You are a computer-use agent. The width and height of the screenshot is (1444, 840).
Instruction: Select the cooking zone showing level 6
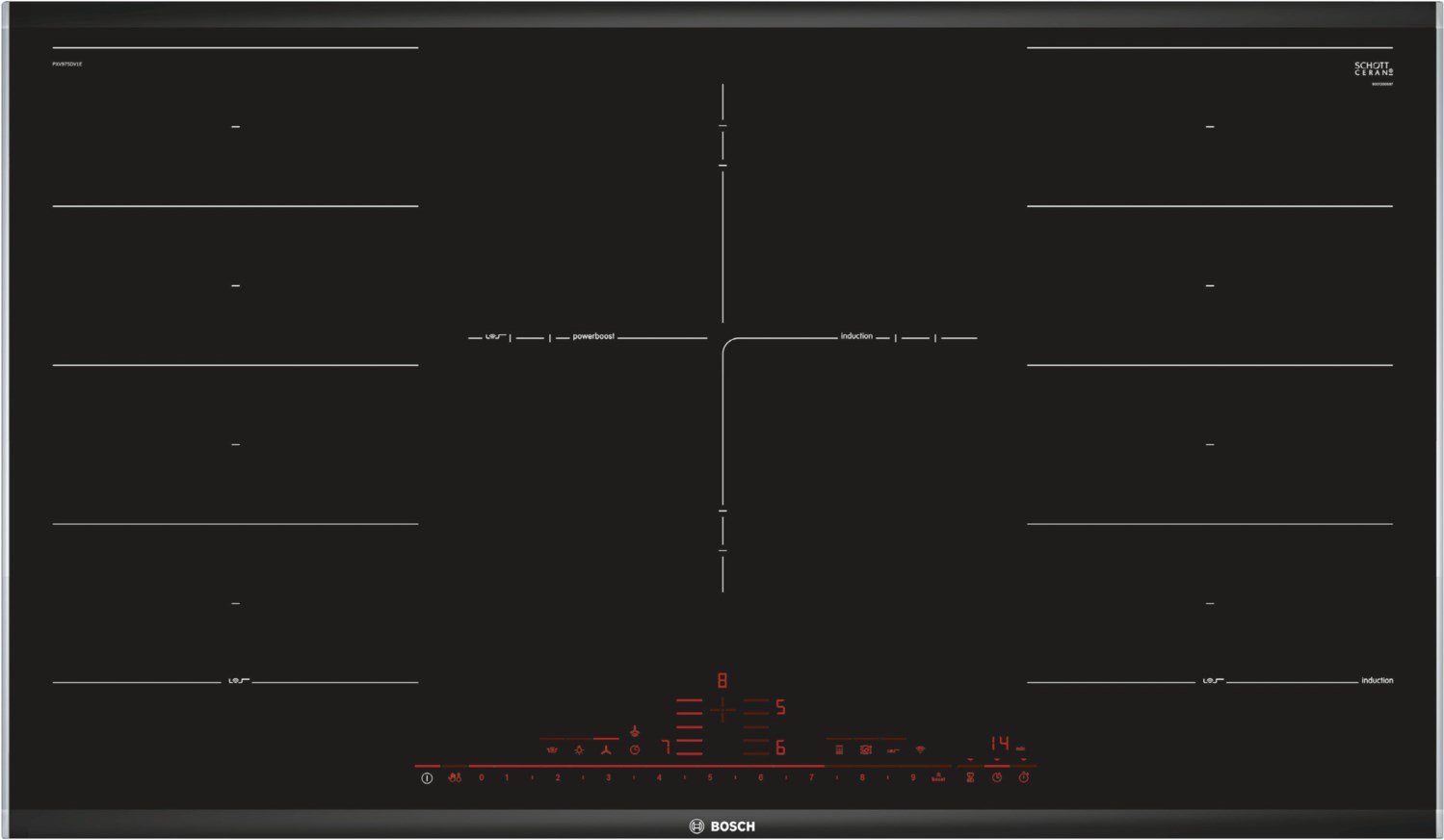pos(779,748)
